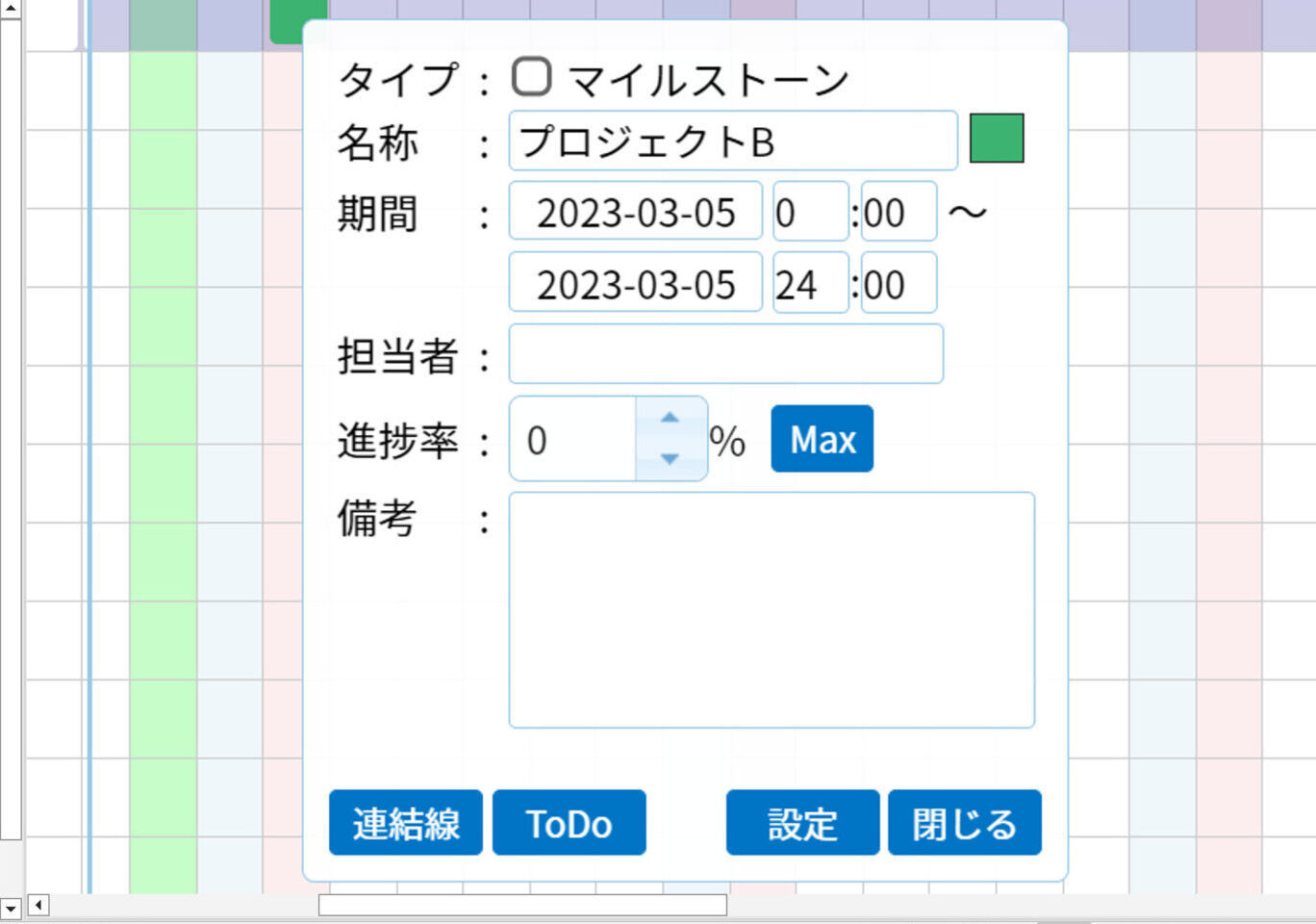Select the end minute field below the start time

point(898,283)
